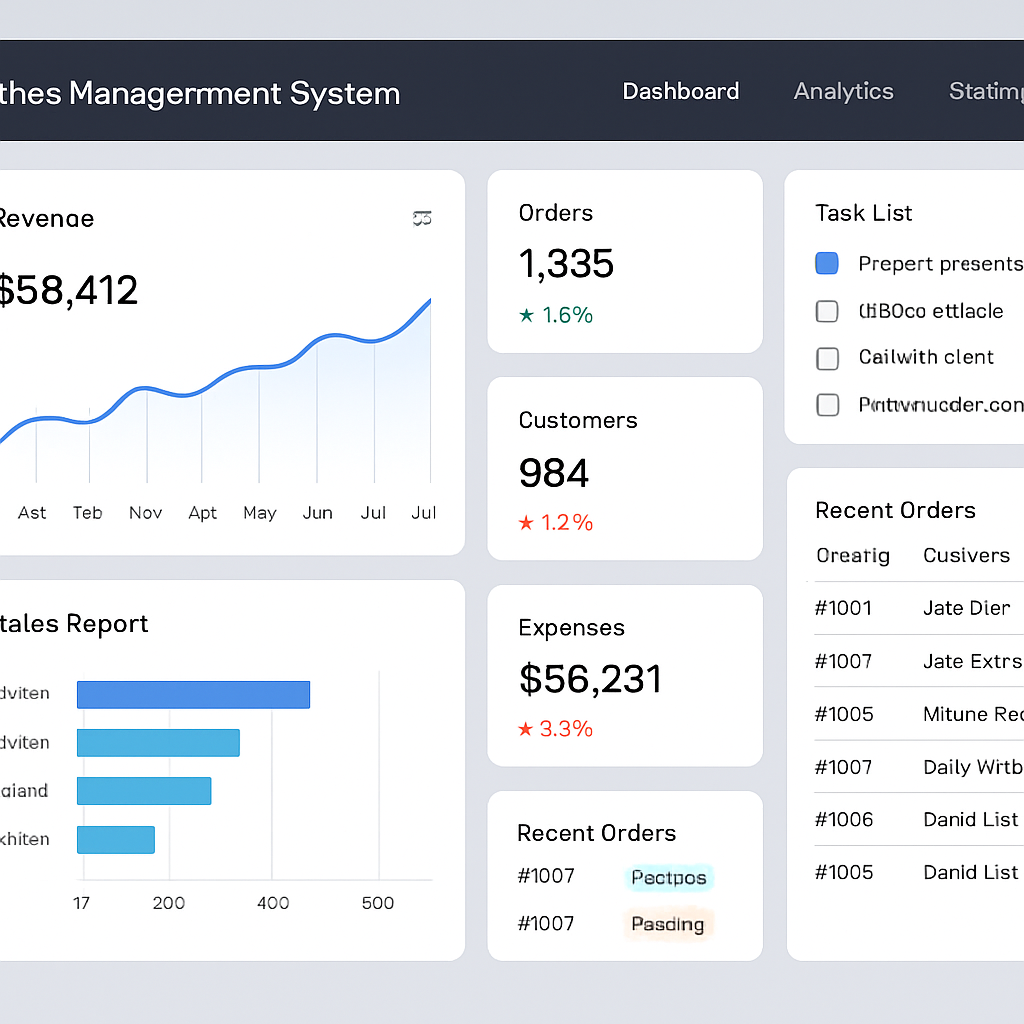The height and width of the screenshot is (1024, 1024).
Task: Click the 984 customers value
Action: click(x=554, y=473)
